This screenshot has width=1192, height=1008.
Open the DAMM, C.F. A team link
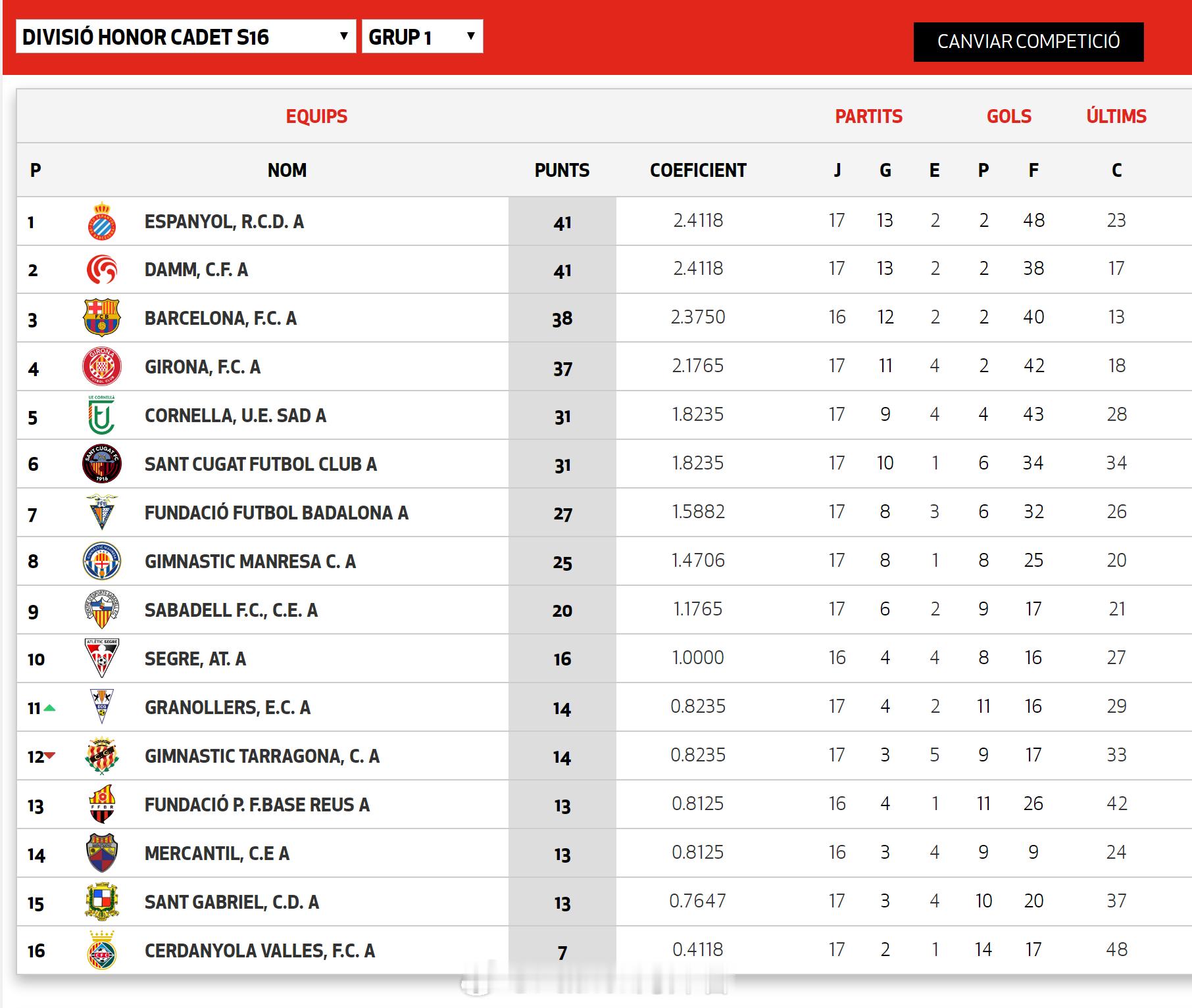click(x=196, y=270)
